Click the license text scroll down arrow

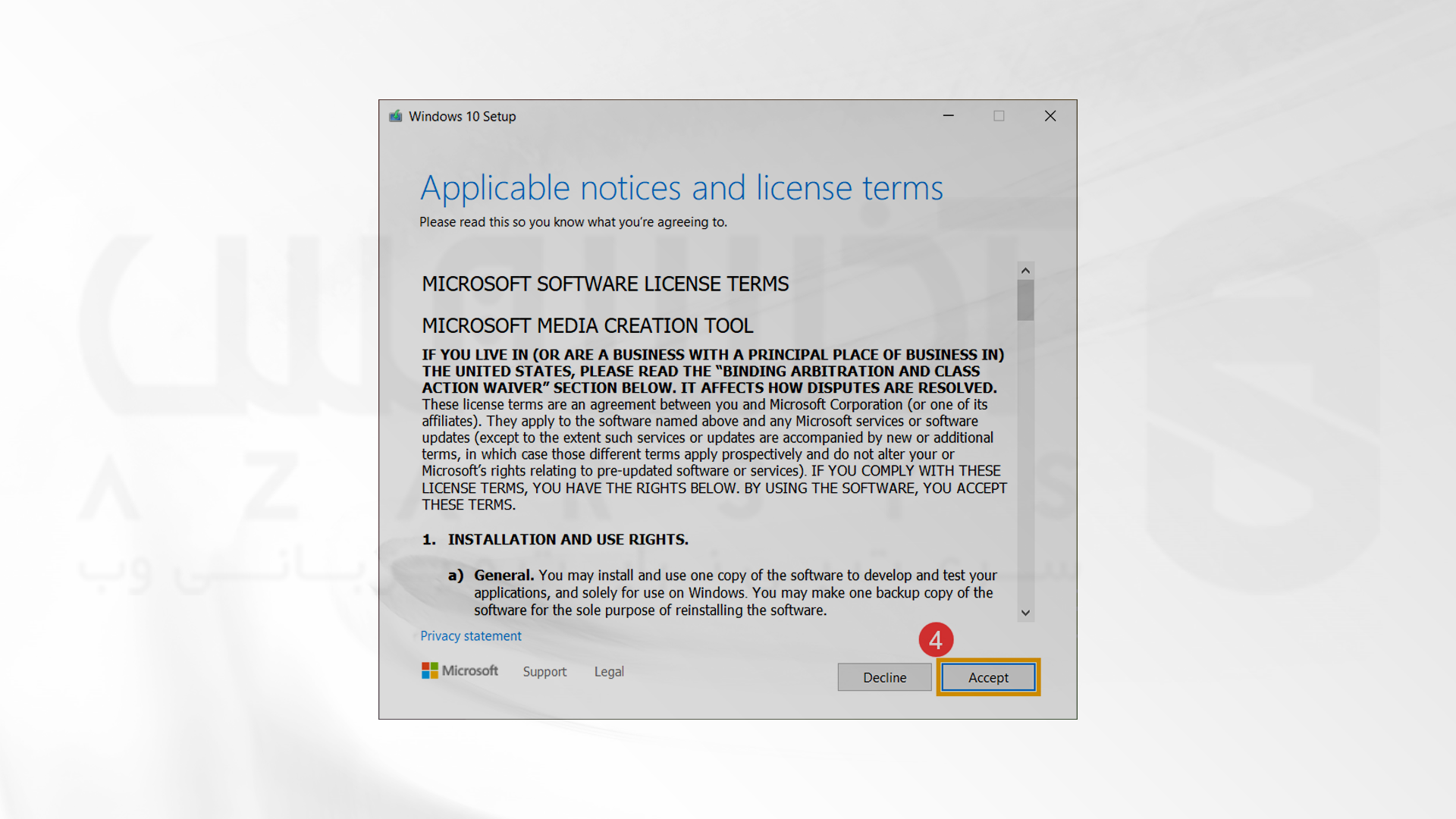(1025, 613)
